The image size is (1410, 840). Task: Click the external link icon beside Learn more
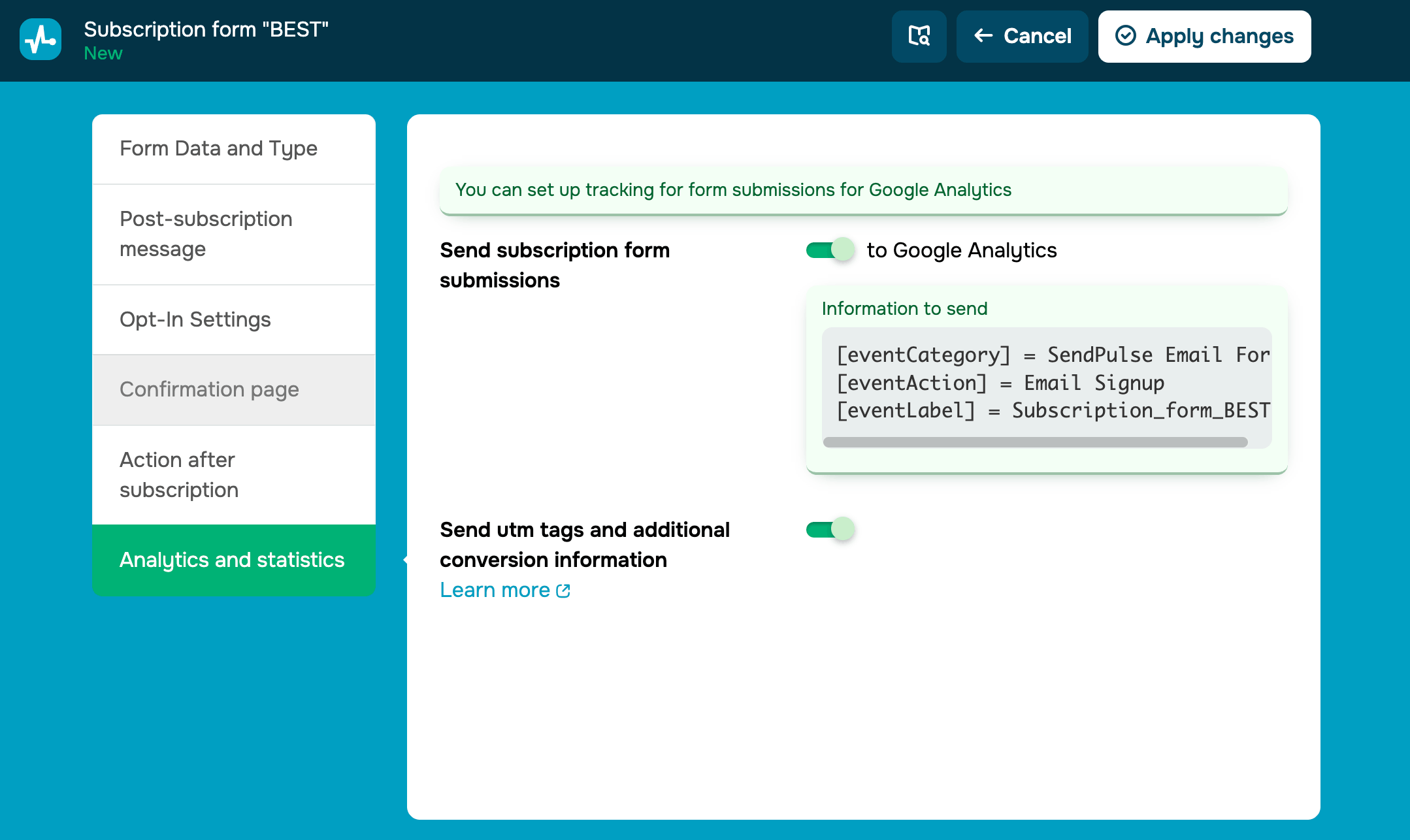563,590
